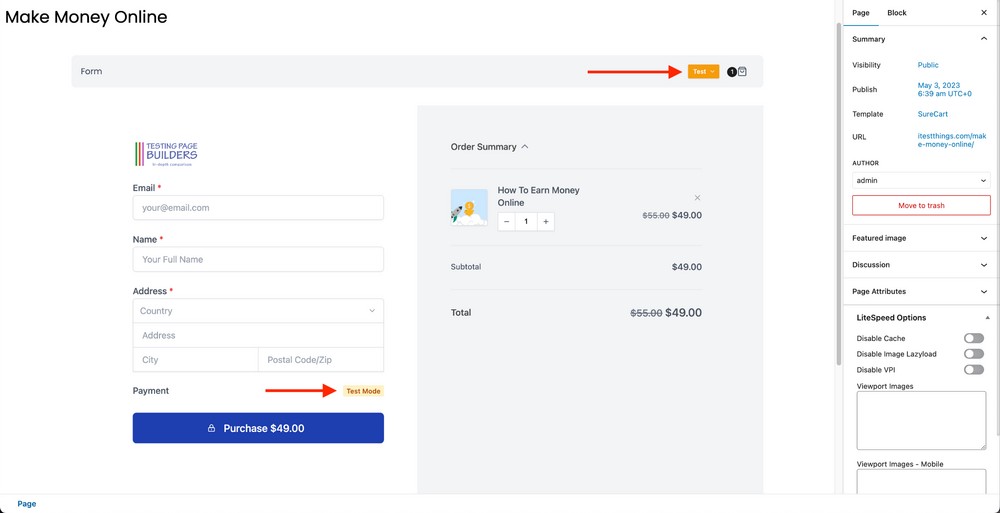The height and width of the screenshot is (513, 1000).
Task: Click the Email input field
Action: coord(258,208)
